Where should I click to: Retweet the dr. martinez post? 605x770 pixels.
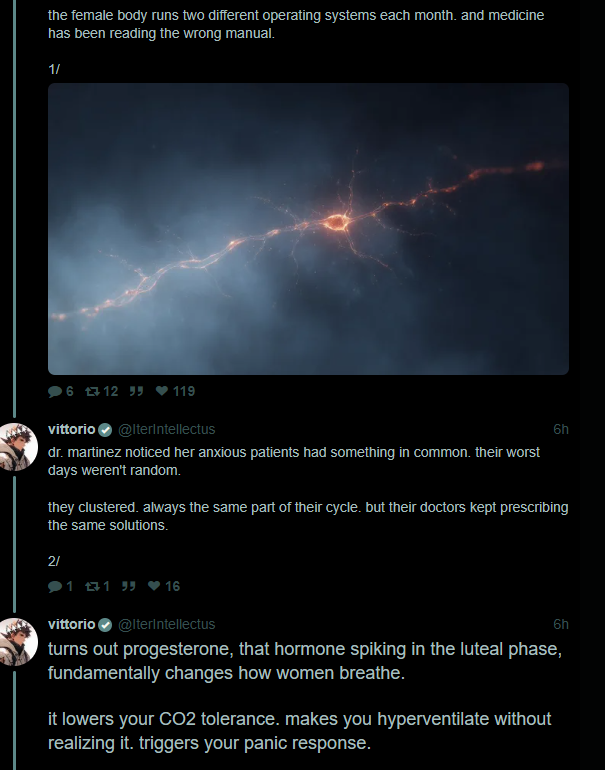coord(97,586)
